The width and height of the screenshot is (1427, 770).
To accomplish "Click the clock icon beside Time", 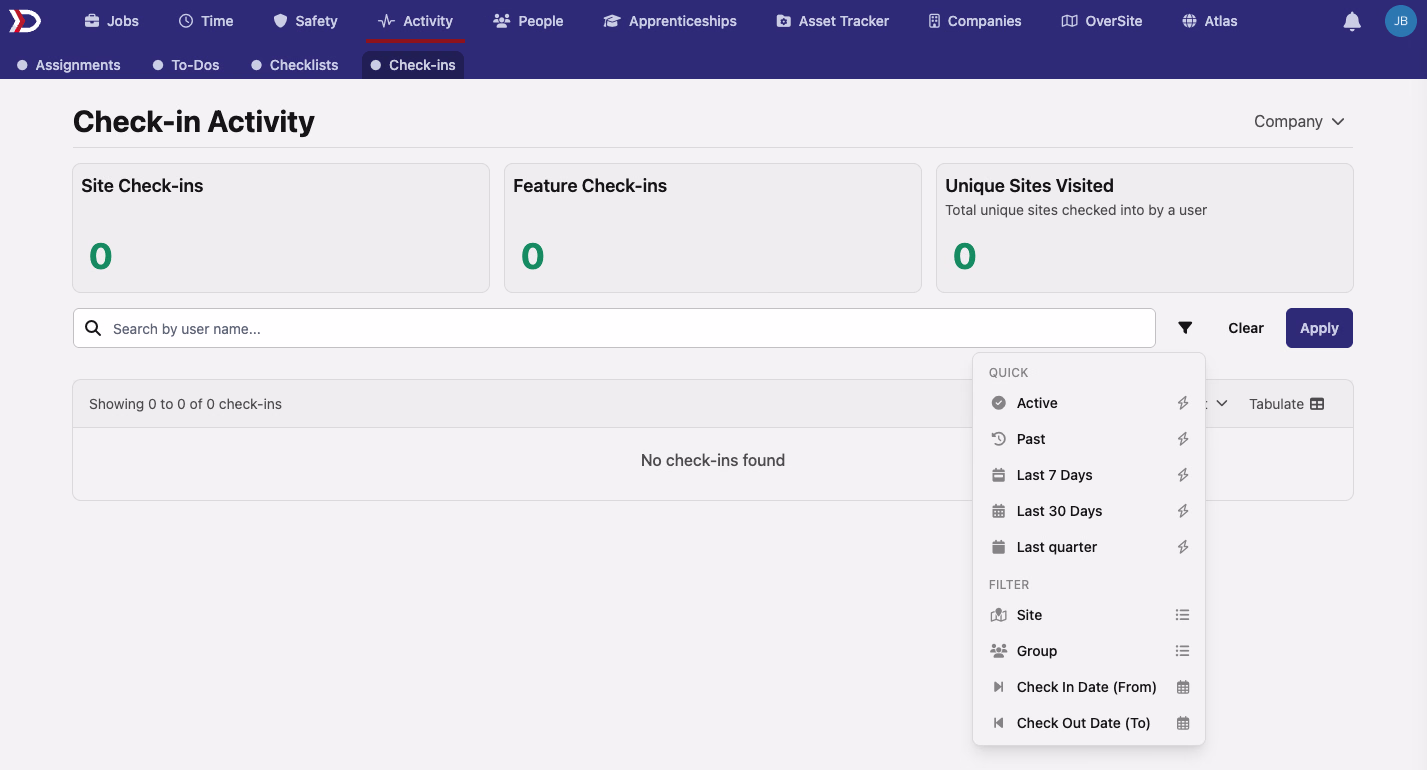I will point(186,21).
